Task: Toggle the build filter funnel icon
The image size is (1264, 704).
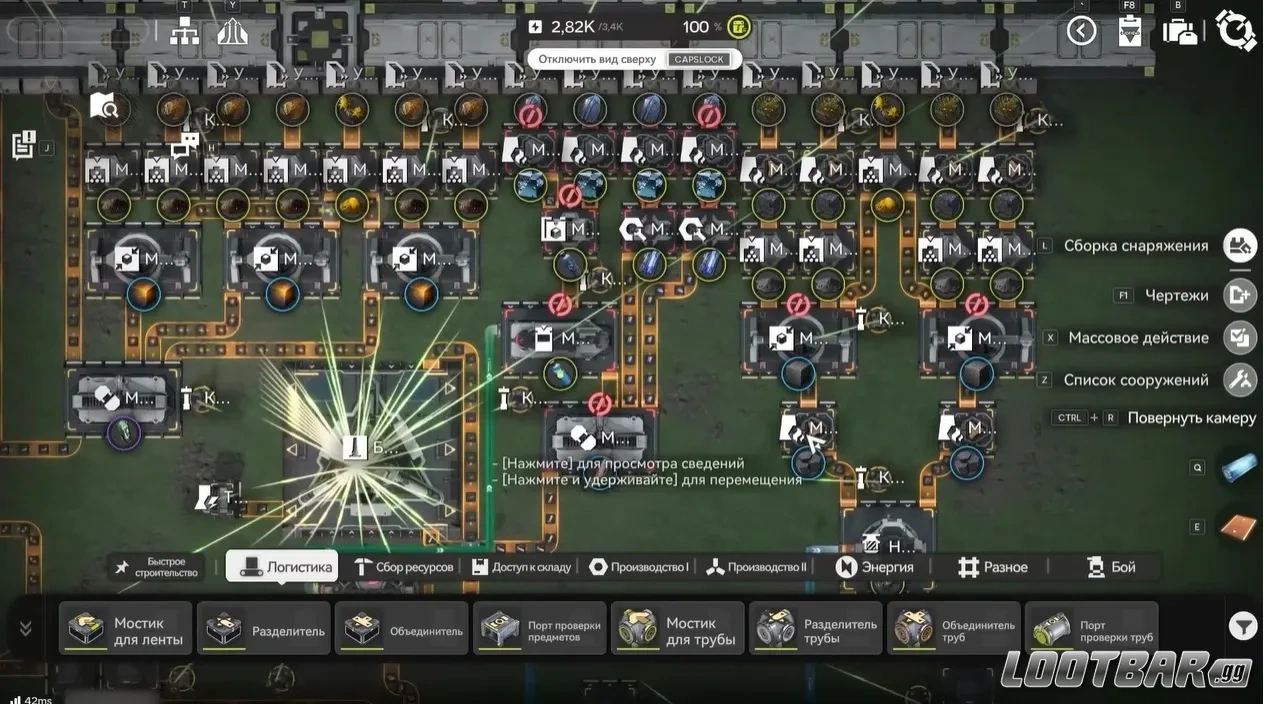Action: pos(1242,626)
